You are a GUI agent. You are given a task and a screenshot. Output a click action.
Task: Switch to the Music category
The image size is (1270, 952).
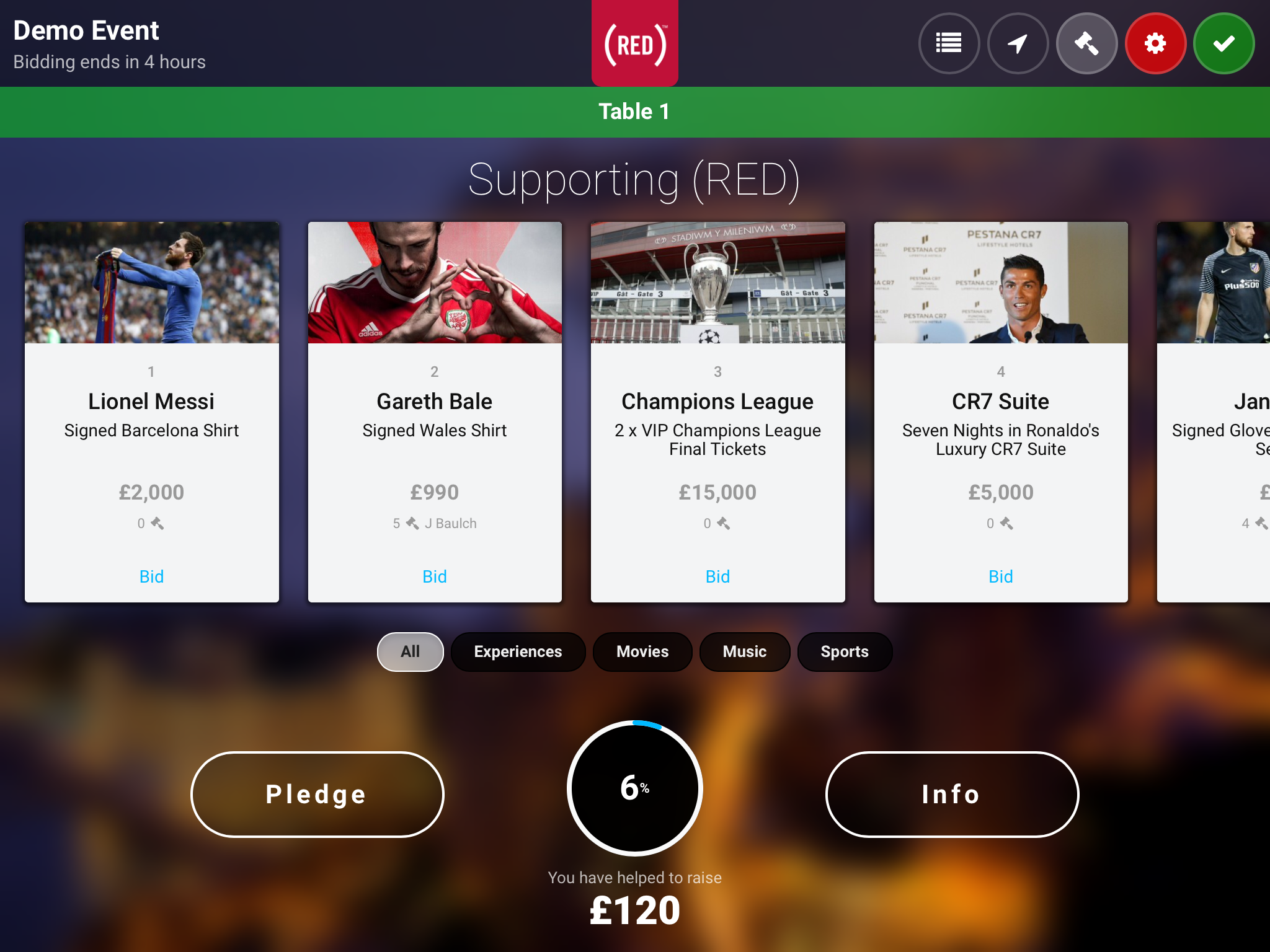[745, 651]
